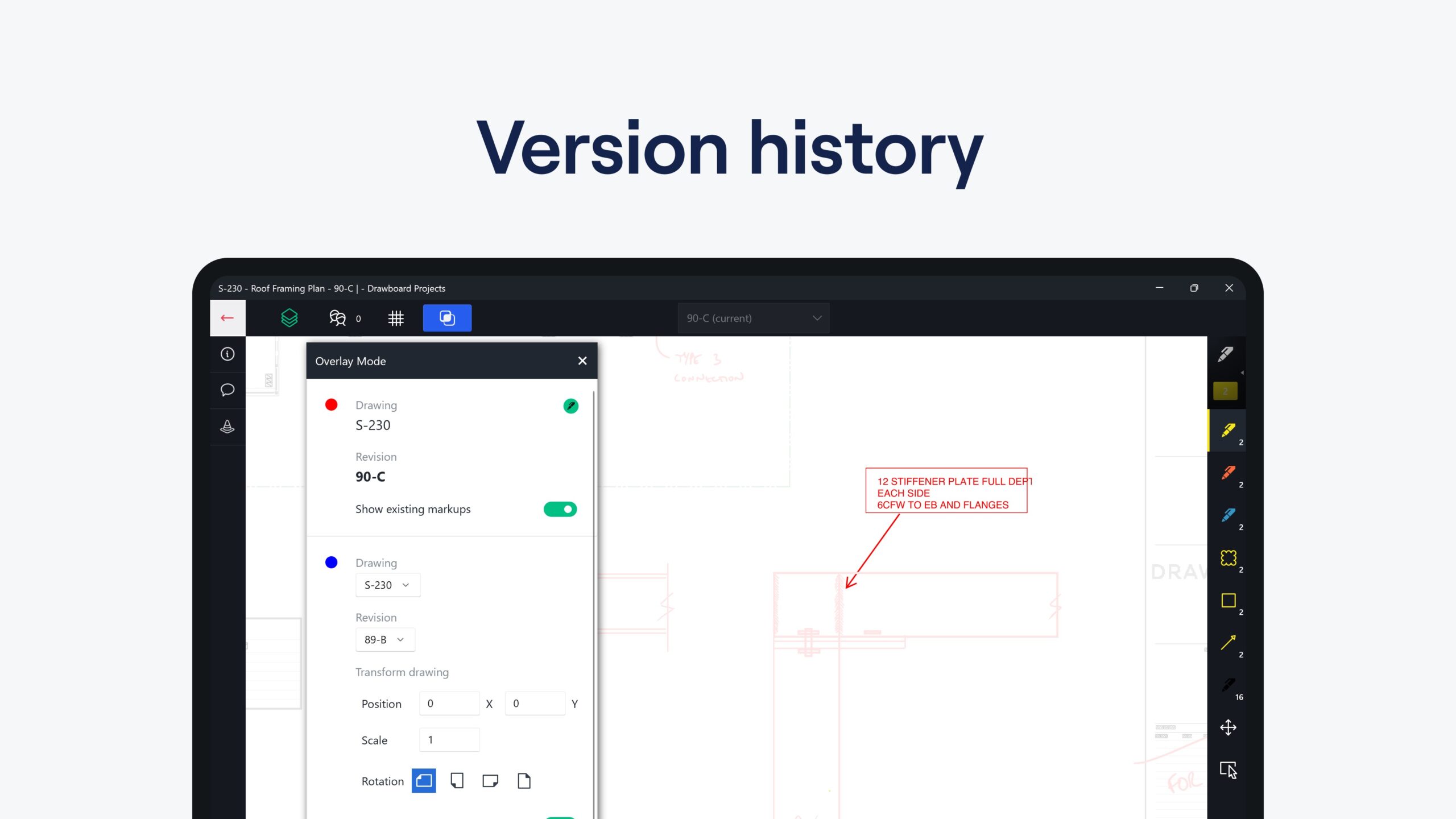The image size is (1456, 819).
Task: Open the comments chat bubbles icon
Action: 338,318
